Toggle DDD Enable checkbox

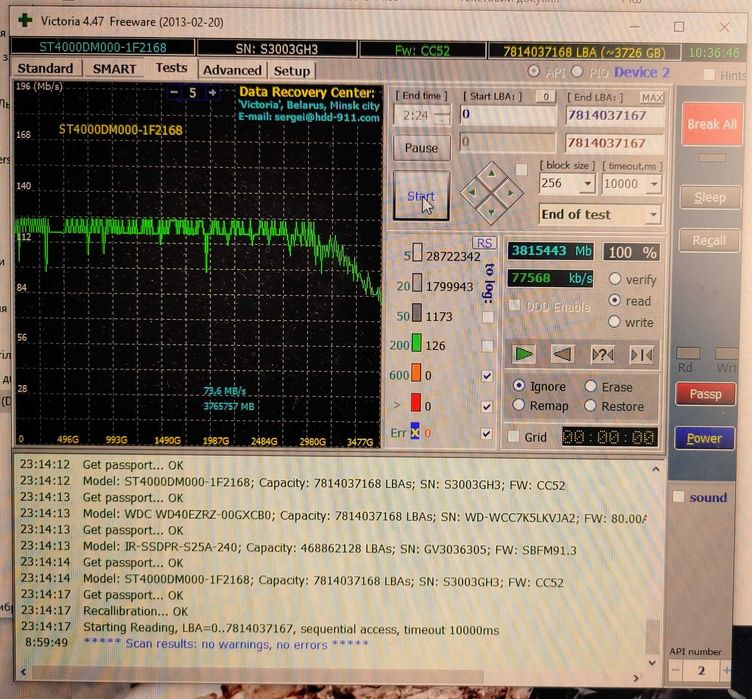[x=515, y=305]
